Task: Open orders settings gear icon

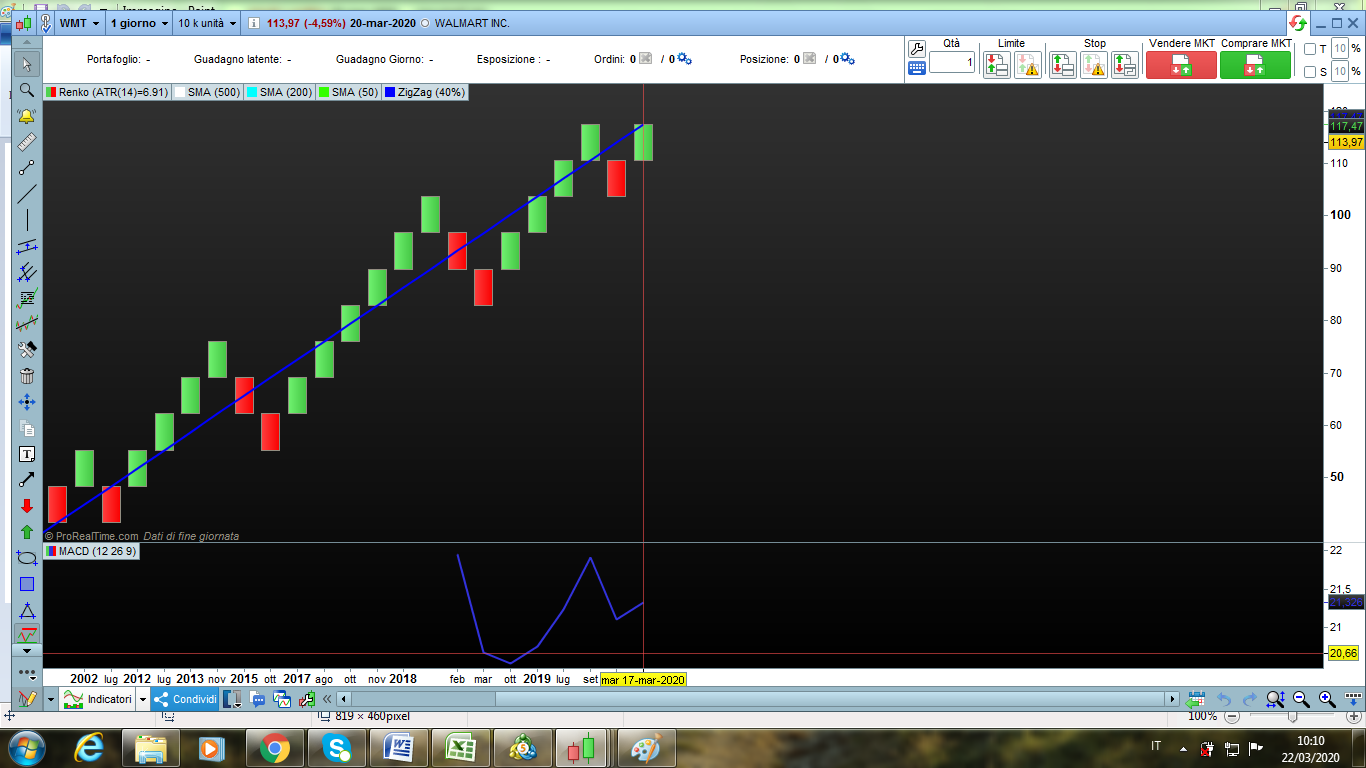Action: [x=684, y=59]
